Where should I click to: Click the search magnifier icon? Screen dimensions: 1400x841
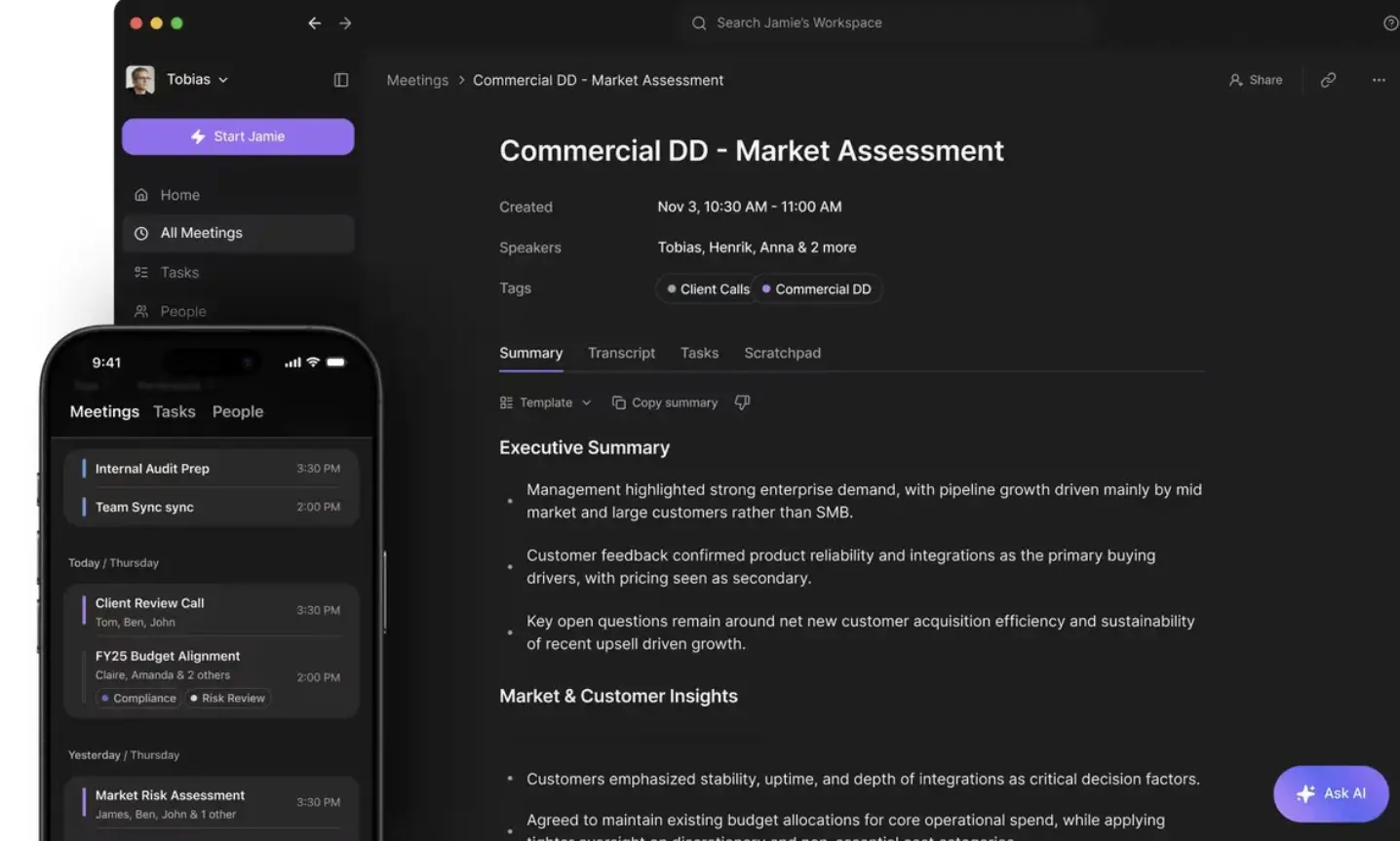(x=699, y=23)
